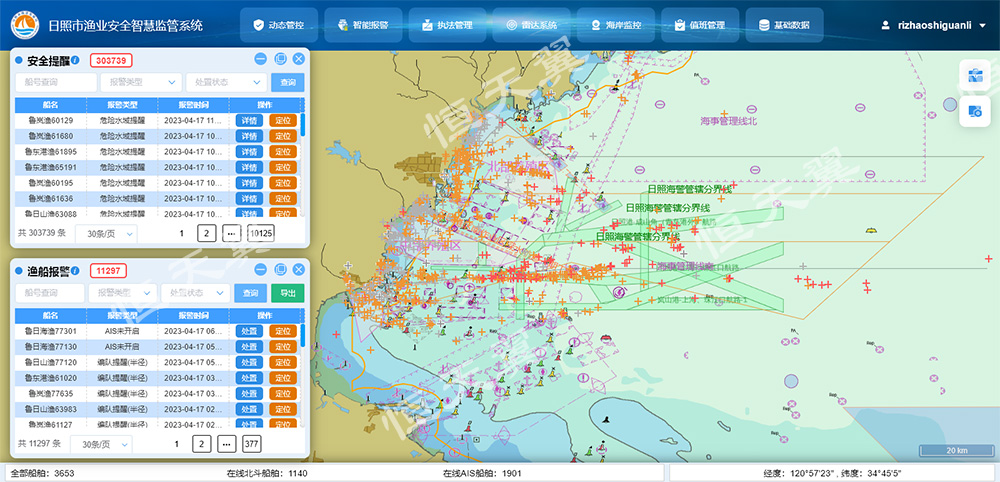The width and height of the screenshot is (1000, 482).
Task: Open the 报警类型 dropdown in 安全提醒 panel
Action: click(139, 83)
